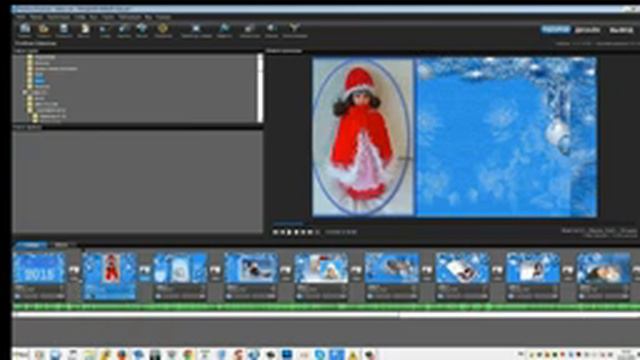Select the Slide List tab above the slides
The width and height of the screenshot is (640, 360).
[x=31, y=245]
